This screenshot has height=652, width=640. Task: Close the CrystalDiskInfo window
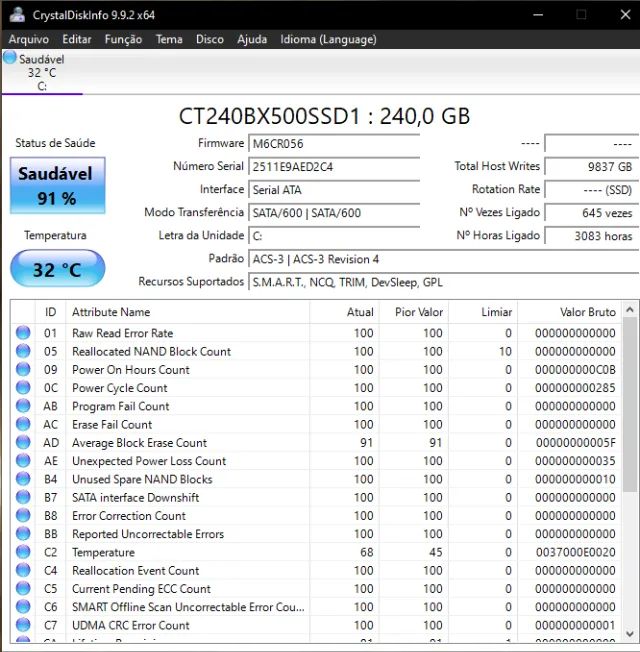(625, 15)
